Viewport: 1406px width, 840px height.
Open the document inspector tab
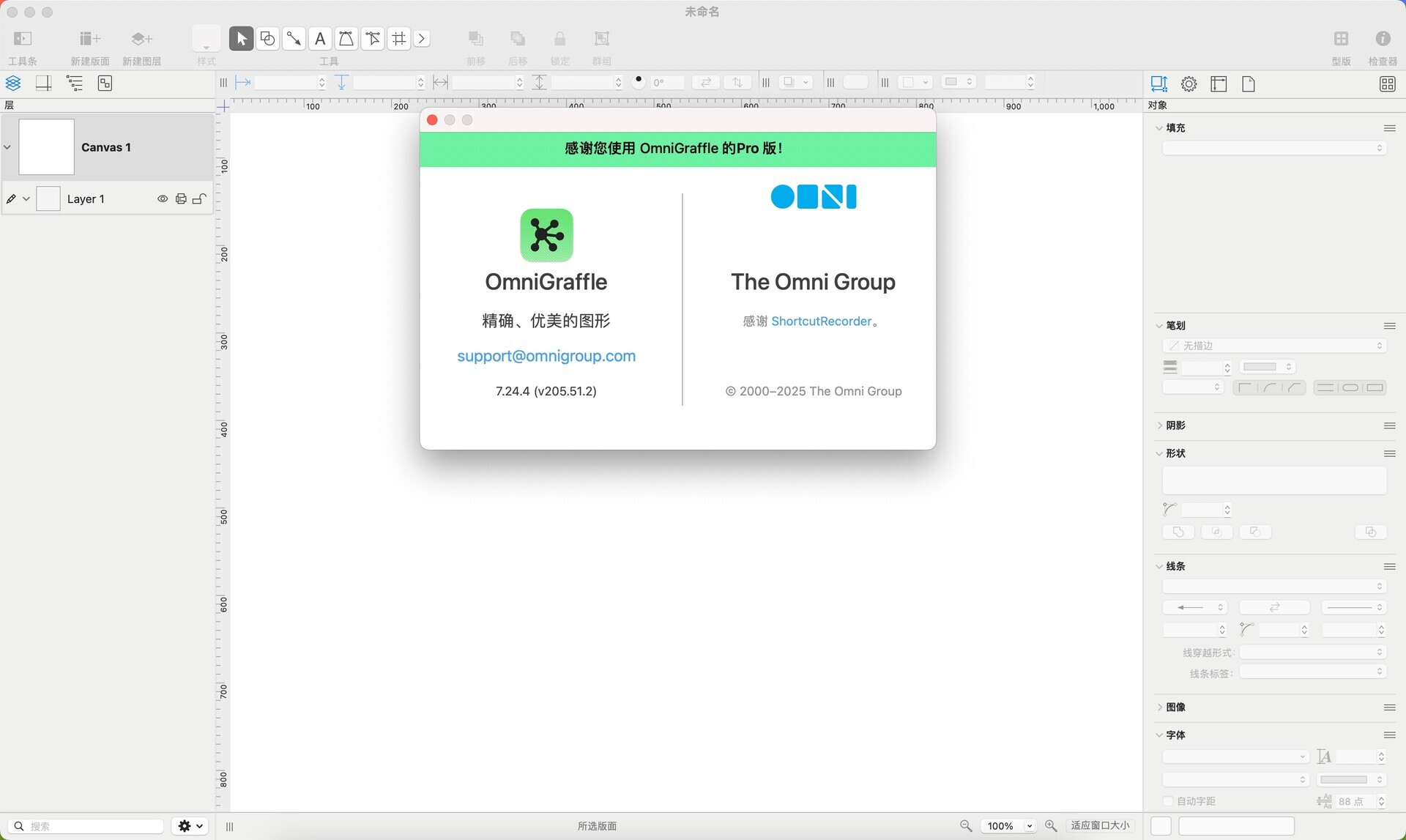tap(1249, 84)
